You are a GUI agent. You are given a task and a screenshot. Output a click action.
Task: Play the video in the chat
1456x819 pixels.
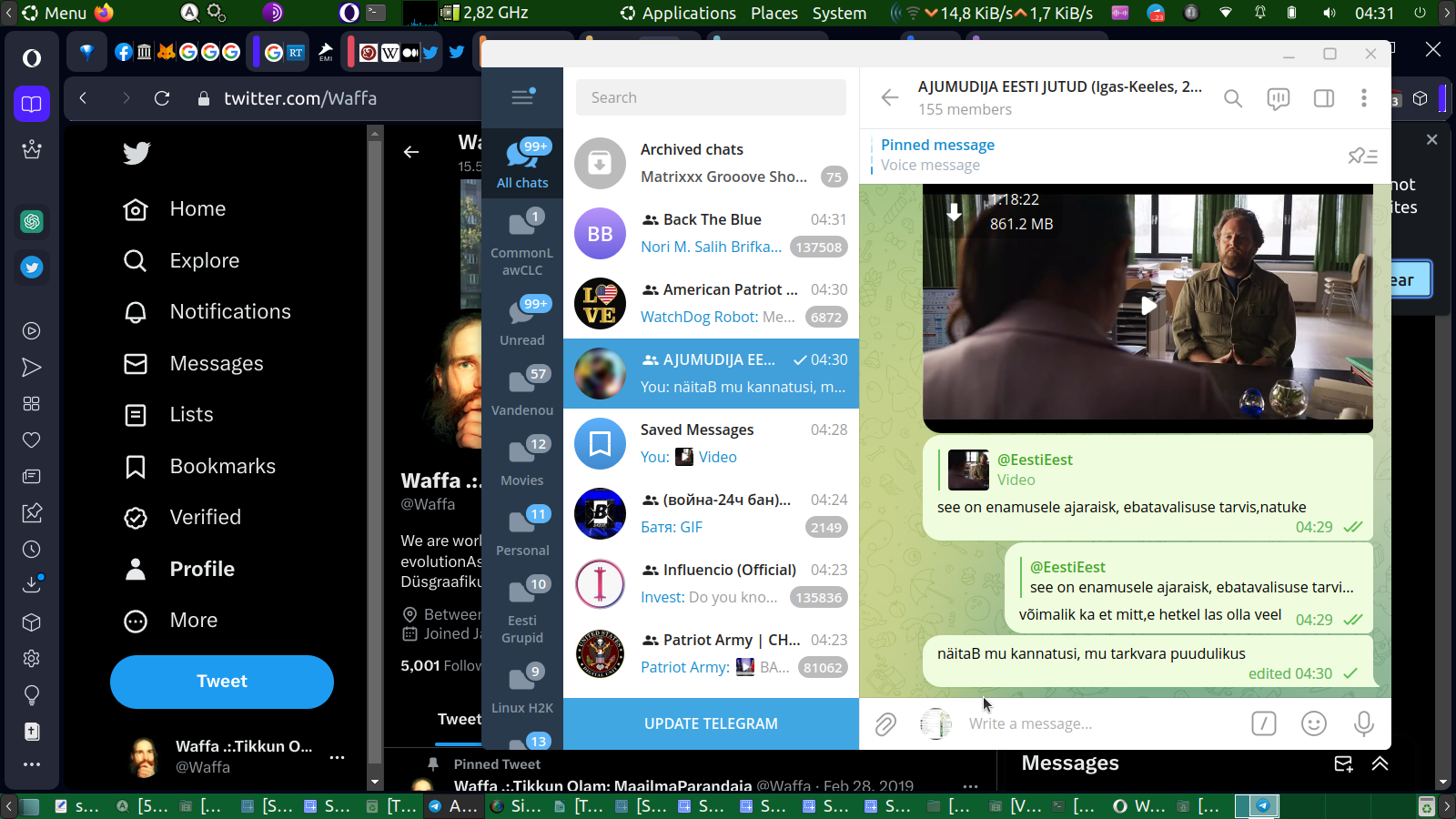click(1148, 307)
